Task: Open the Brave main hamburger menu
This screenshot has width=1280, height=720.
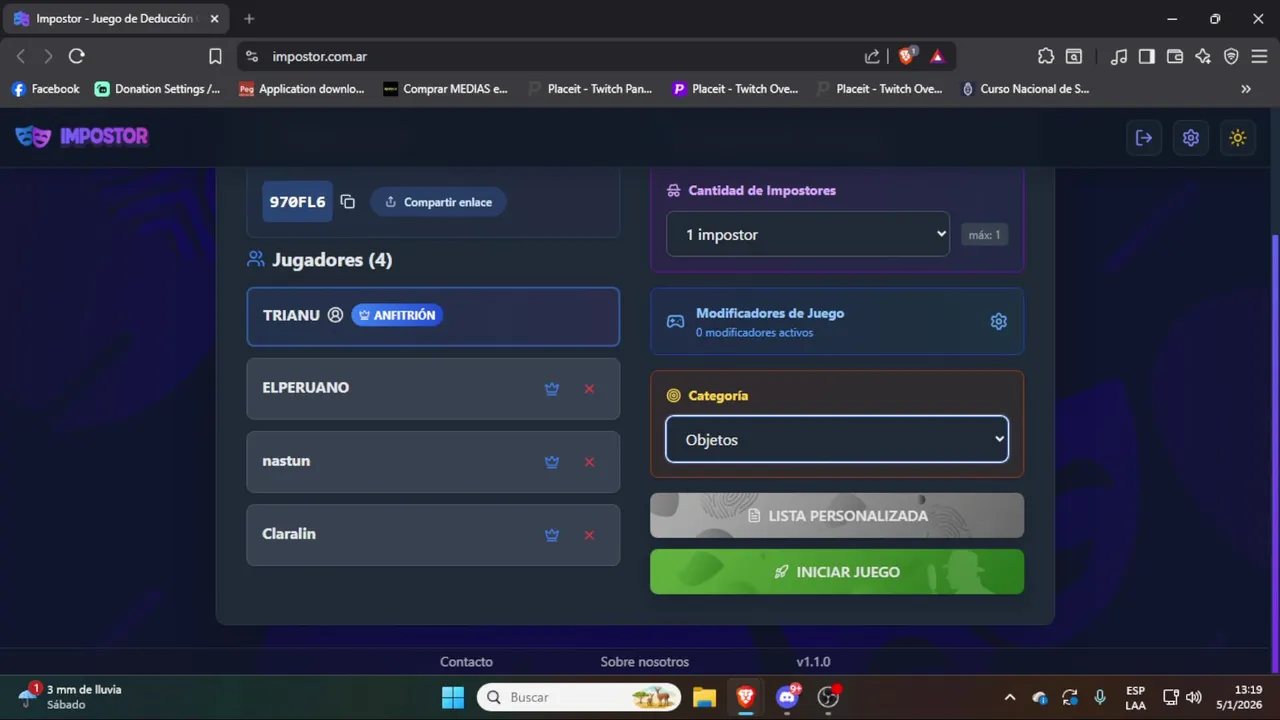Action: (1259, 57)
